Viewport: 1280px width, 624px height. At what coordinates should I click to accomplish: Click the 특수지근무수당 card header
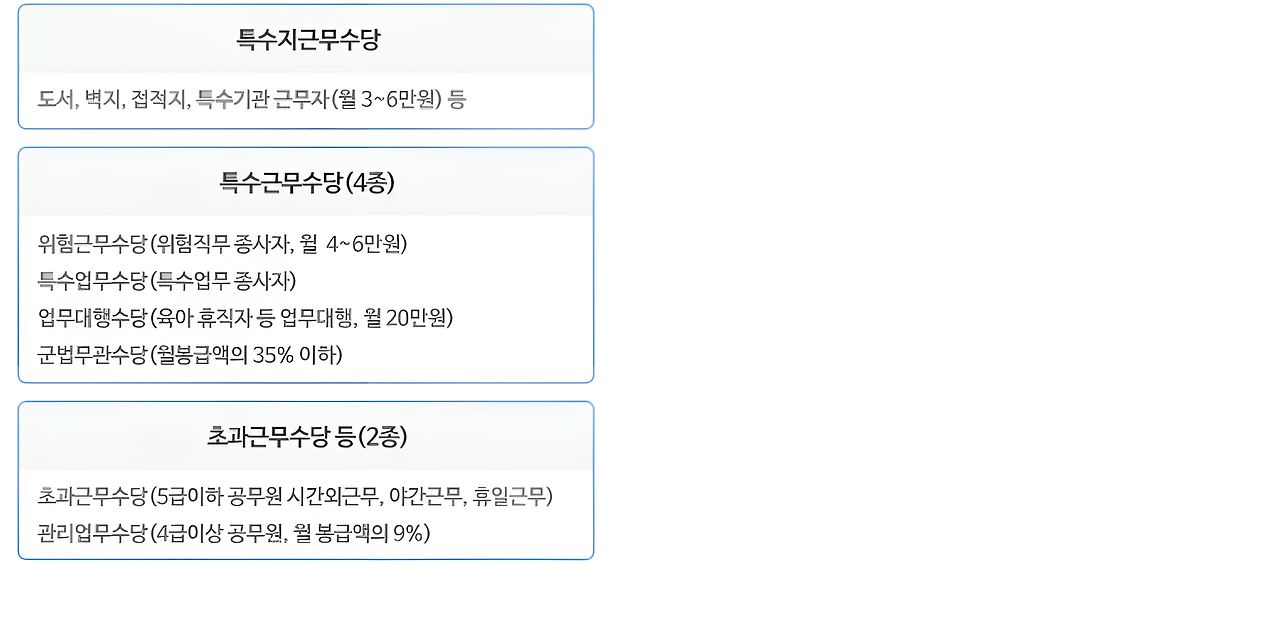pos(307,40)
